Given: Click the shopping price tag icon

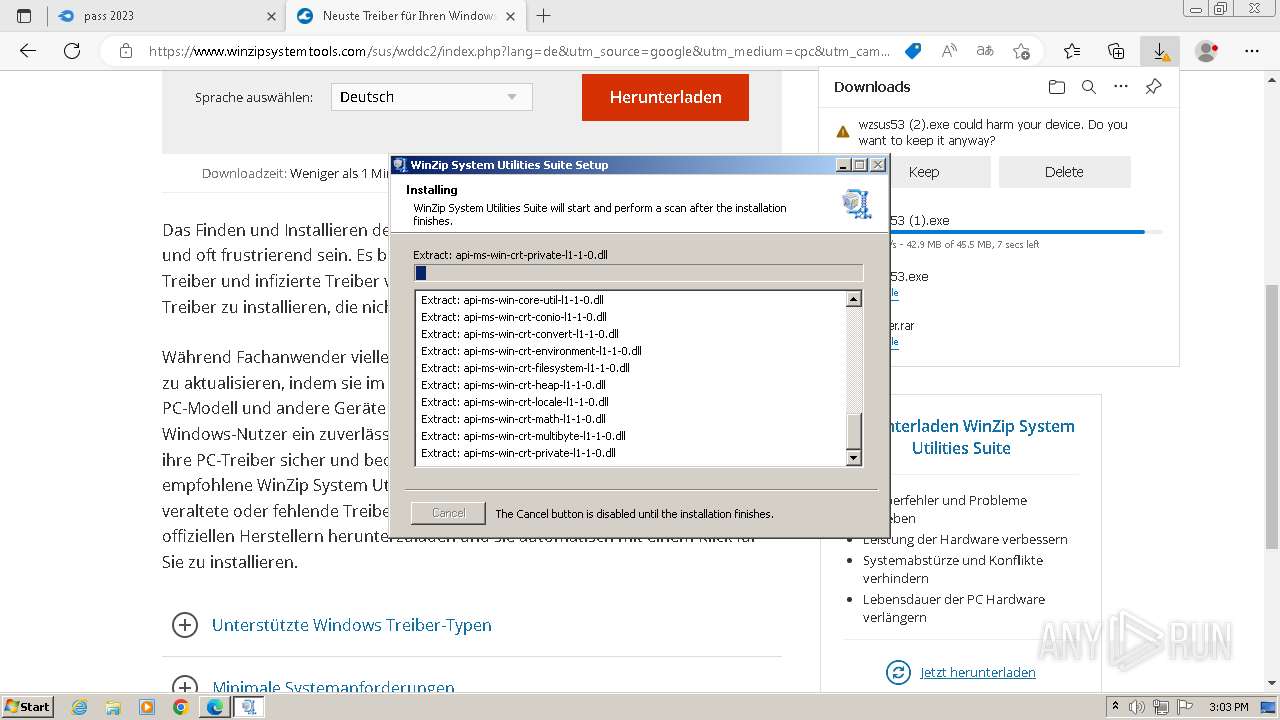Looking at the screenshot, I should pos(912,51).
